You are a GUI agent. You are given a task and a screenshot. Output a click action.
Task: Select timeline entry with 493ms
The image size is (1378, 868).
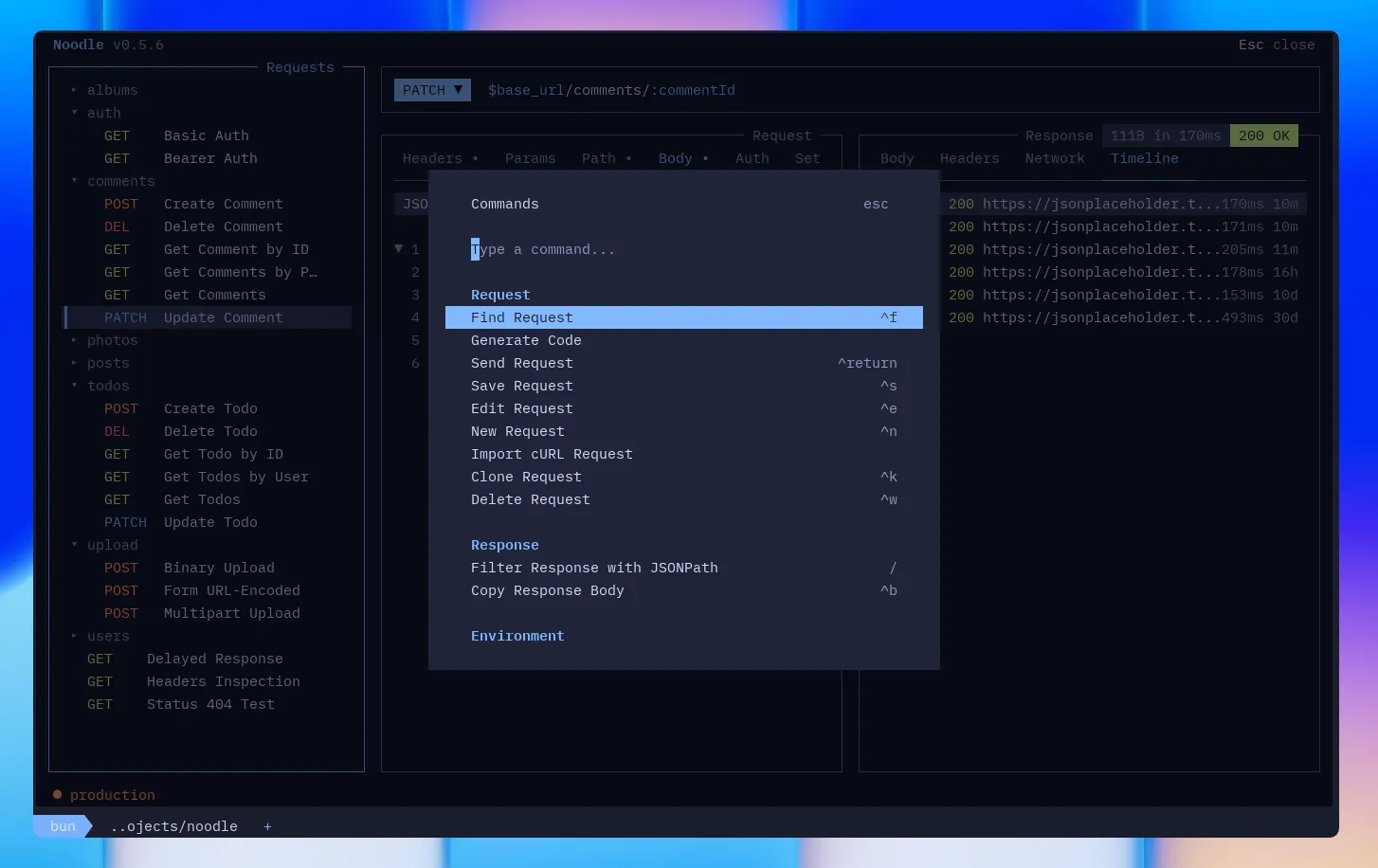(x=1124, y=317)
